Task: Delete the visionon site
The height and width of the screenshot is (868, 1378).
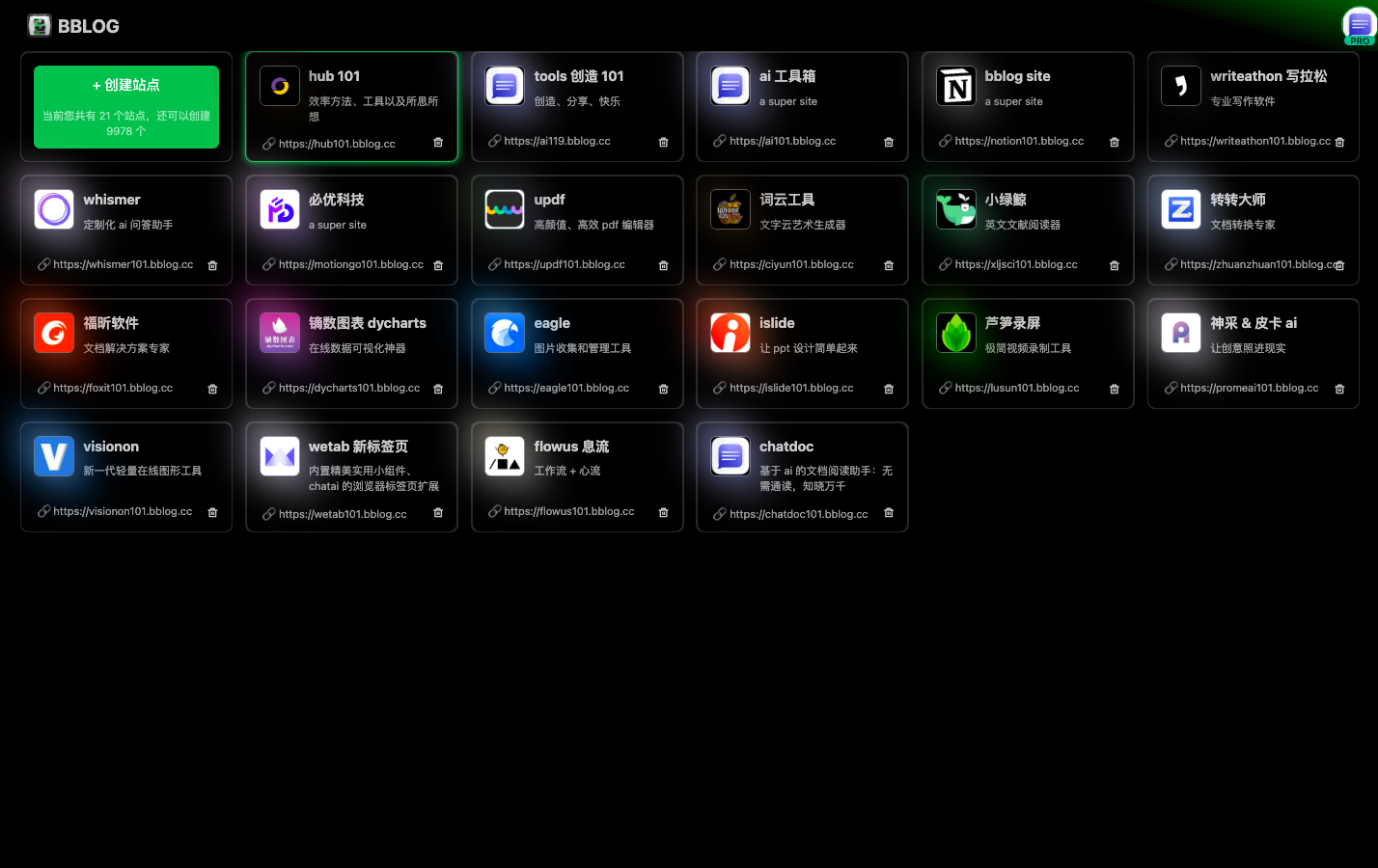Action: coord(213,512)
